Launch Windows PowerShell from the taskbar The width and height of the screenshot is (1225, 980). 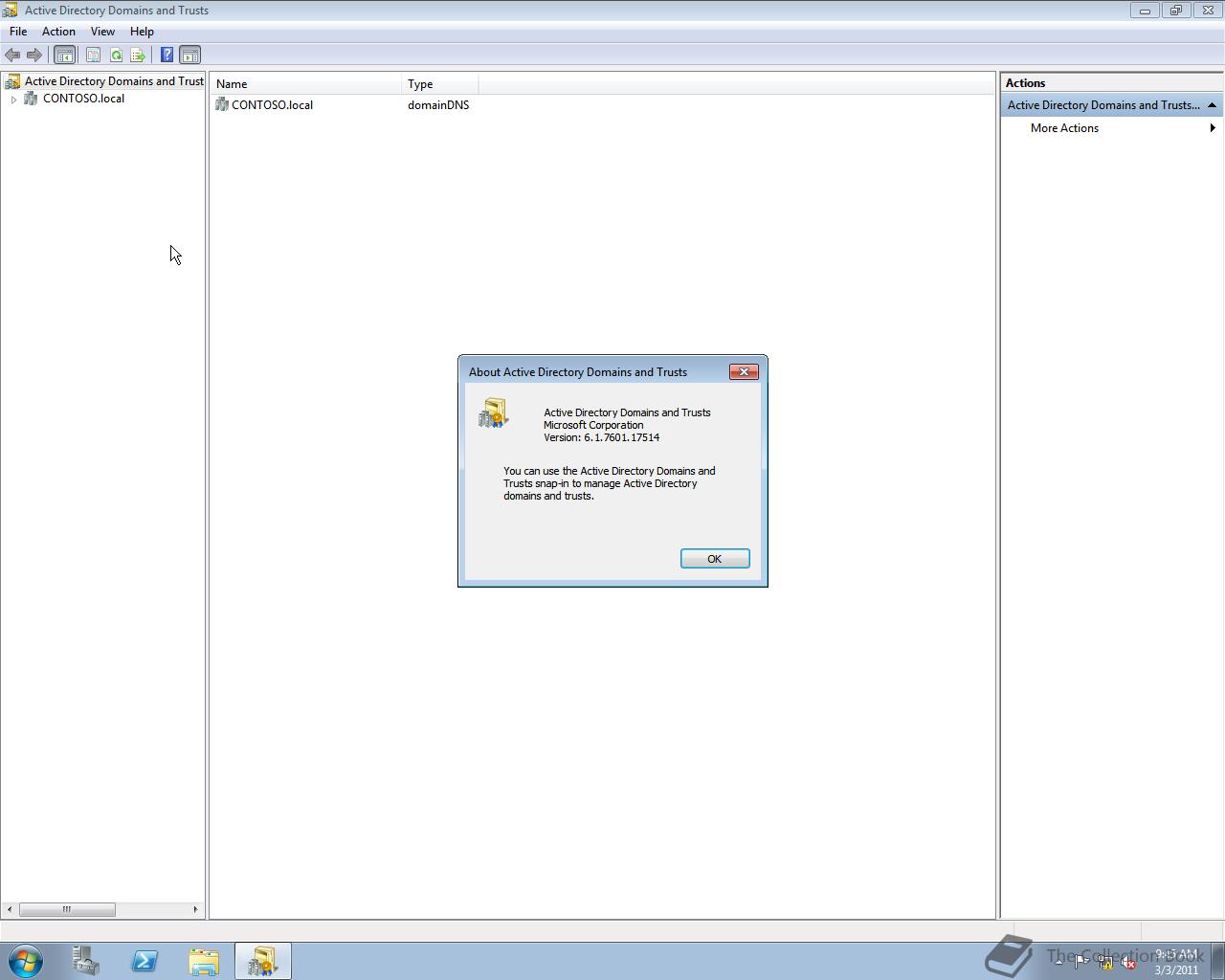pos(145,961)
